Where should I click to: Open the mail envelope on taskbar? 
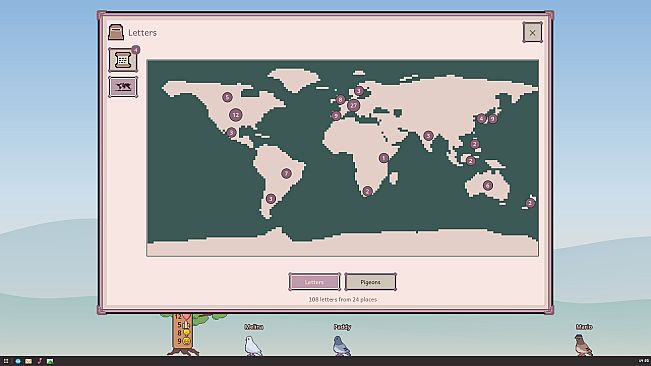click(x=28, y=361)
